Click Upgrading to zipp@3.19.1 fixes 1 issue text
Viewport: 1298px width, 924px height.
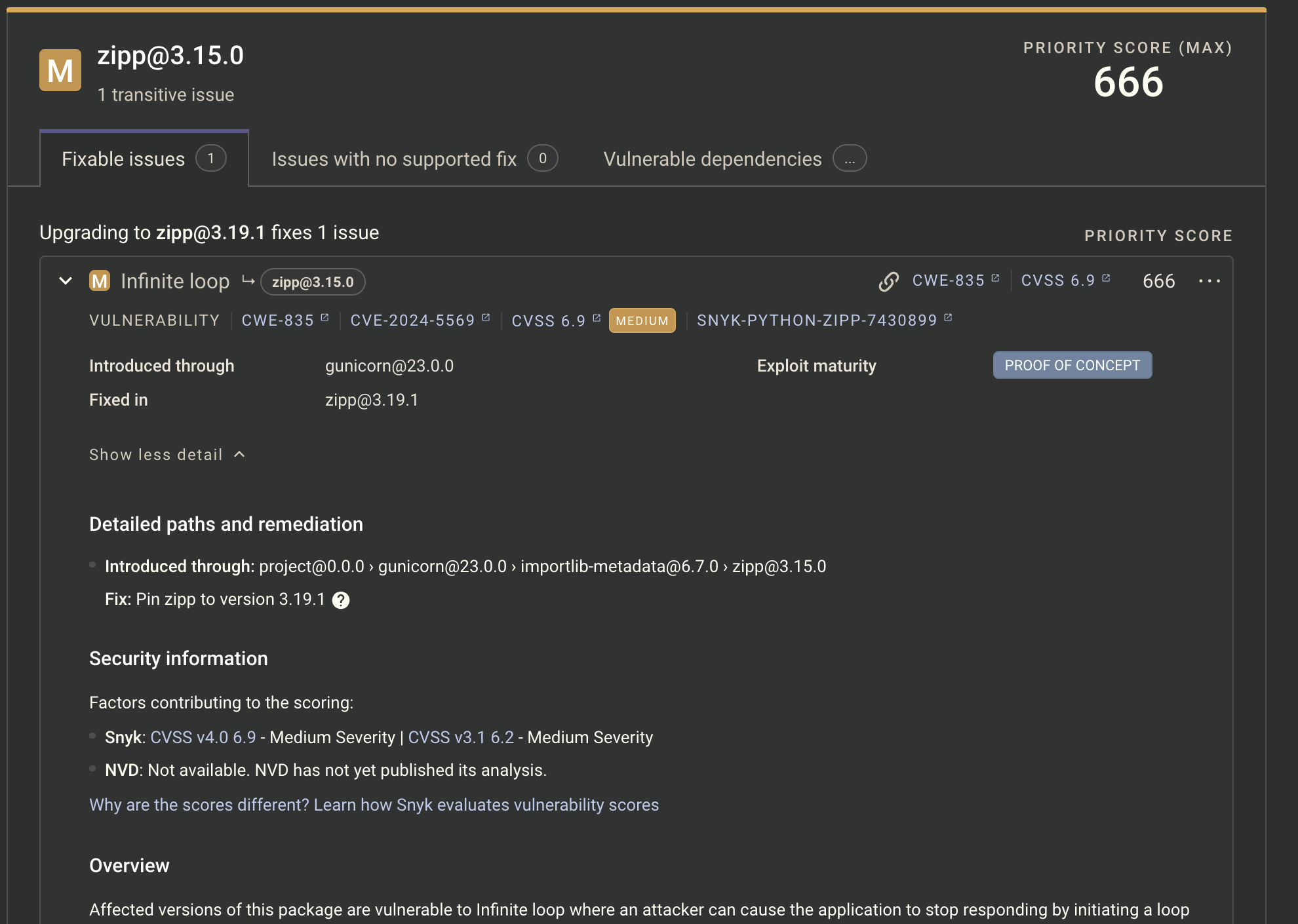point(209,233)
